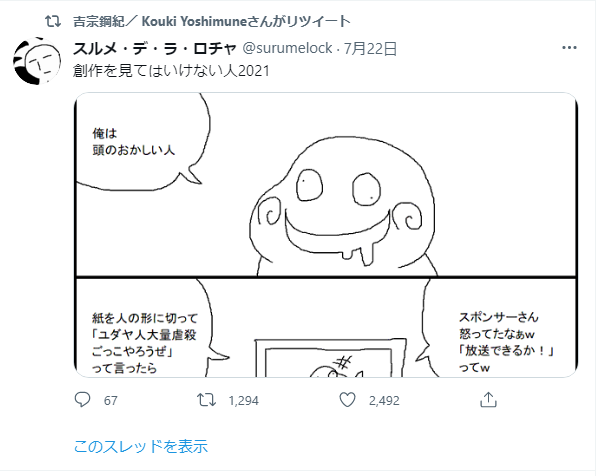Like the tweet with the heart icon
This screenshot has height=476, width=603.
[347, 400]
